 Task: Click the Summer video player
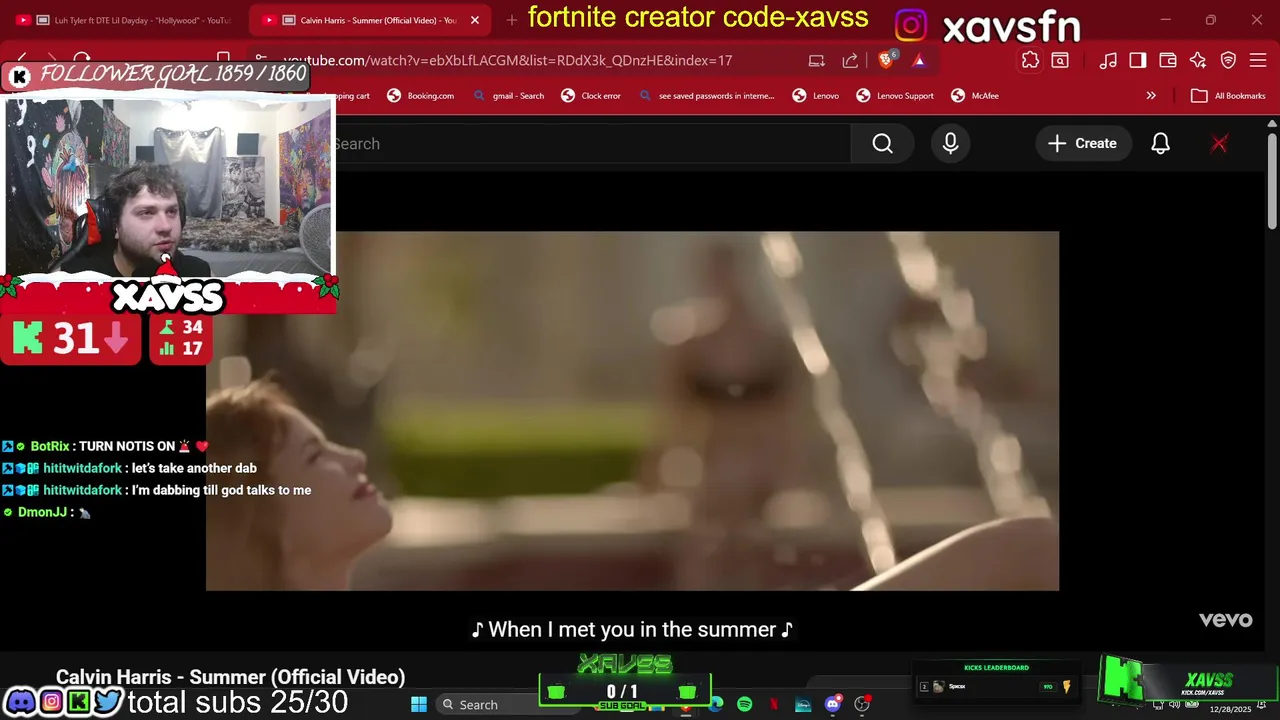click(632, 411)
